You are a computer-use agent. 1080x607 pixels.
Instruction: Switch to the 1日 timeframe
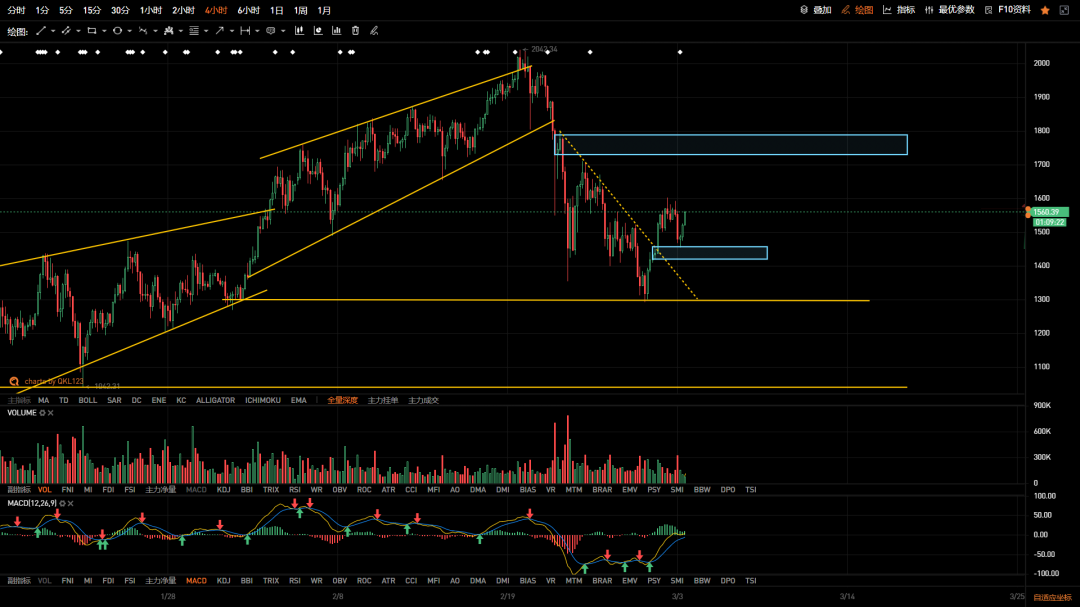[277, 10]
